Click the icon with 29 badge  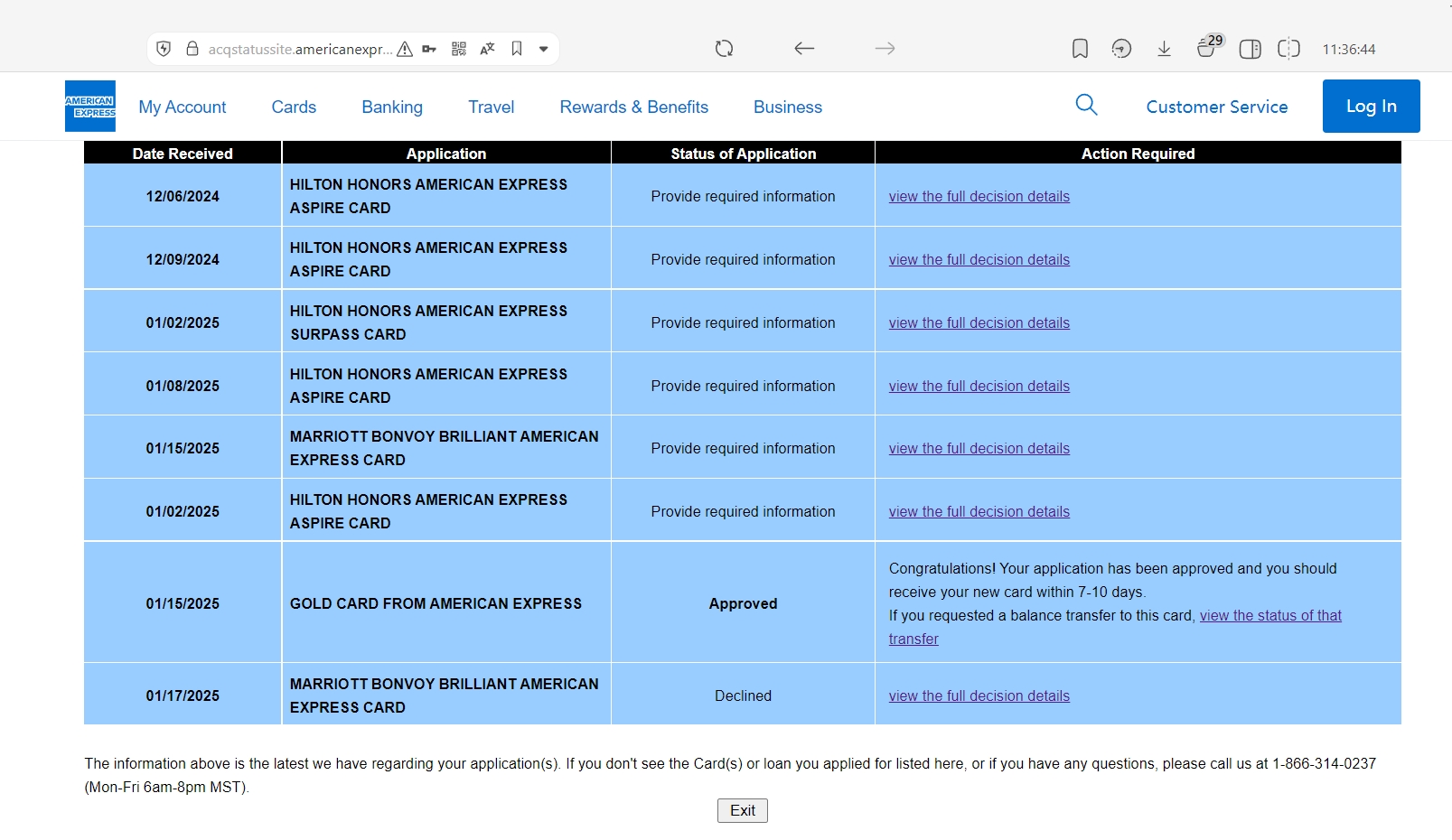tap(1209, 46)
